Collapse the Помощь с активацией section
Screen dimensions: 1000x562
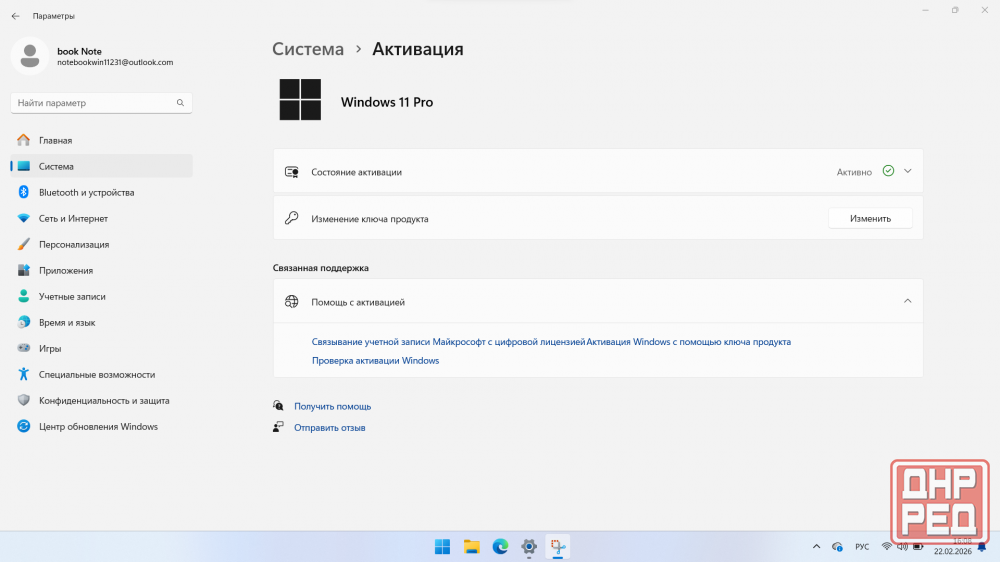coord(907,301)
